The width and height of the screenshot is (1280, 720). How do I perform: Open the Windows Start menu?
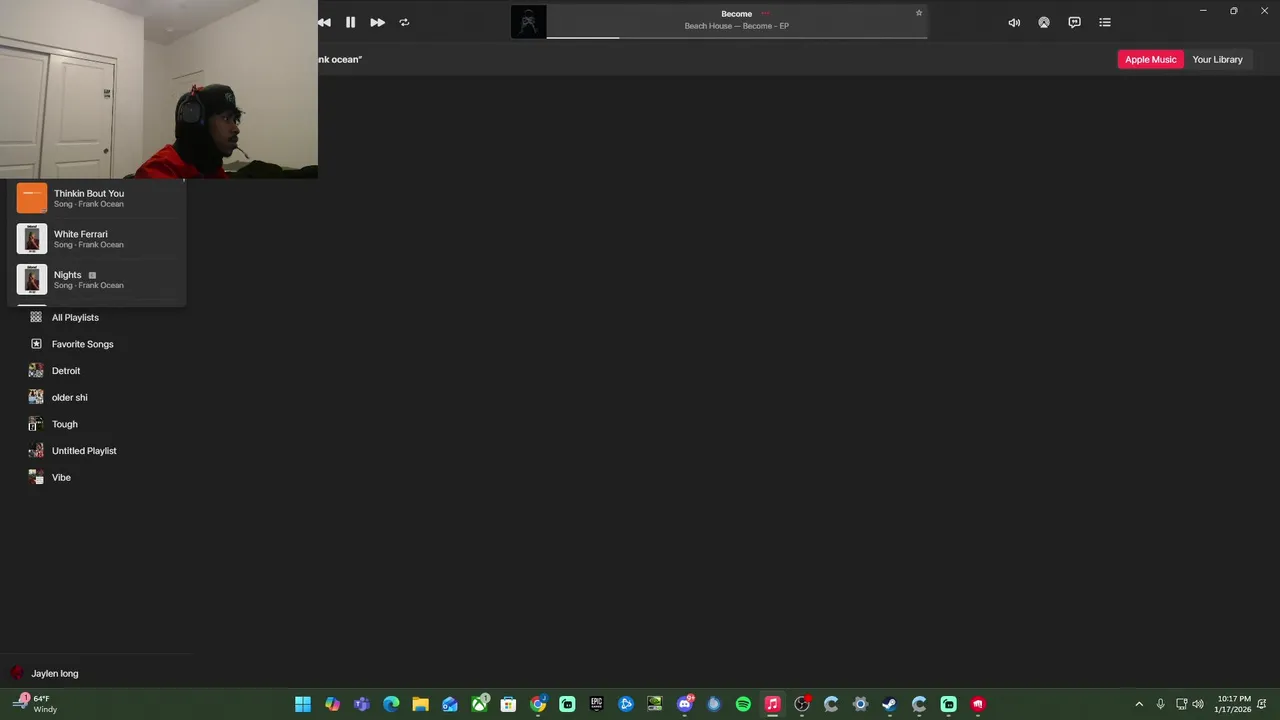[303, 704]
